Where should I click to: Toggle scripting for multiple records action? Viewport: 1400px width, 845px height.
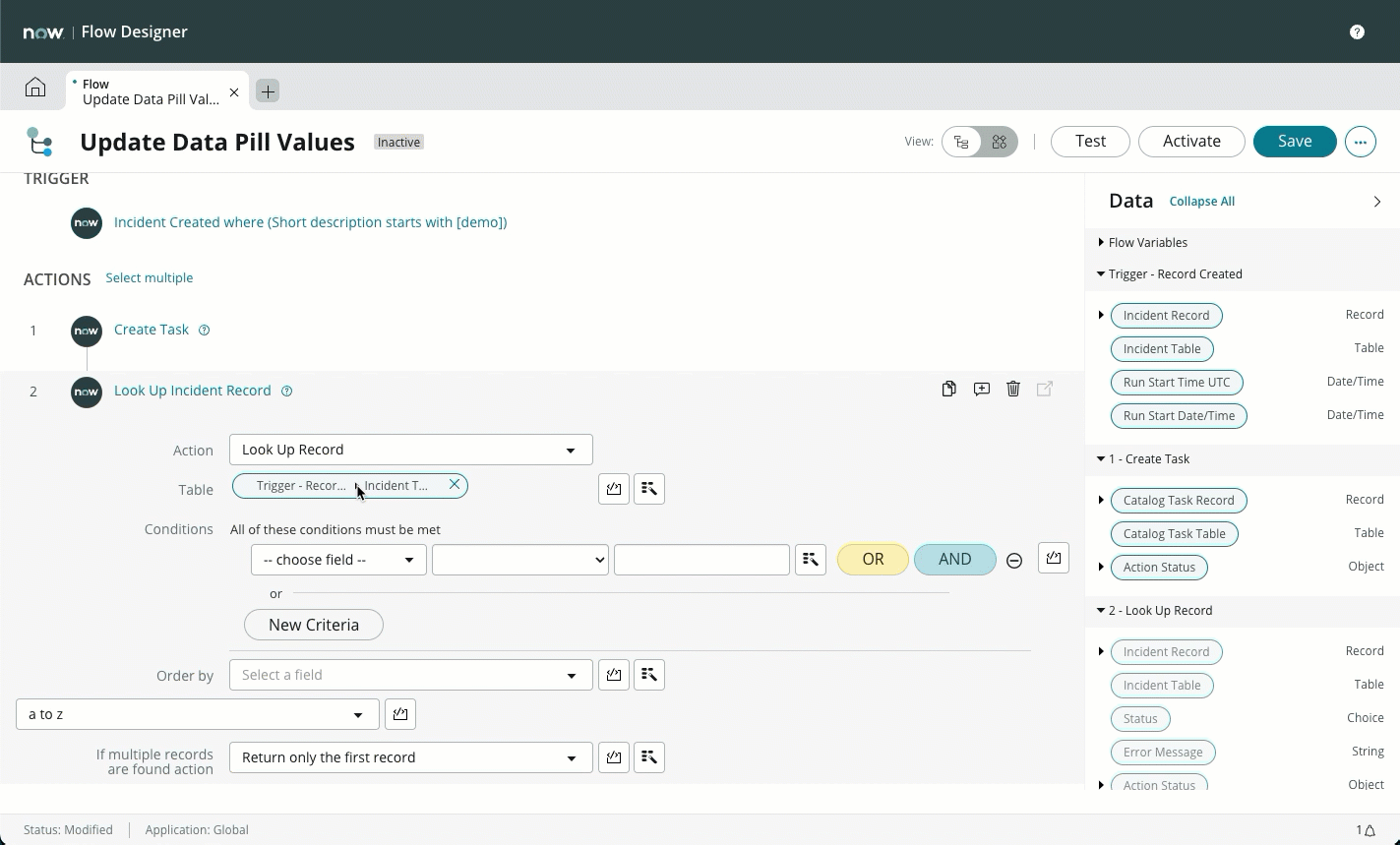(x=614, y=757)
